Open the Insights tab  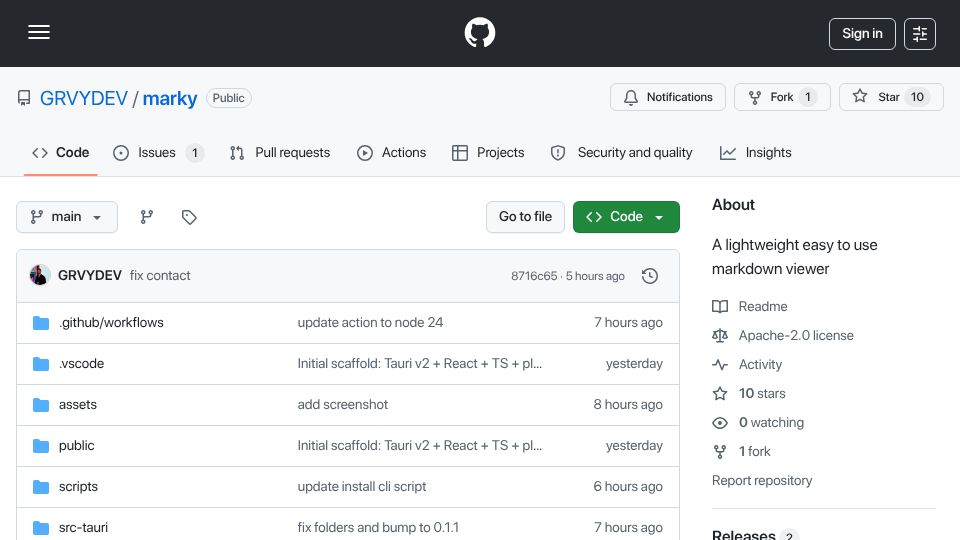(756, 152)
